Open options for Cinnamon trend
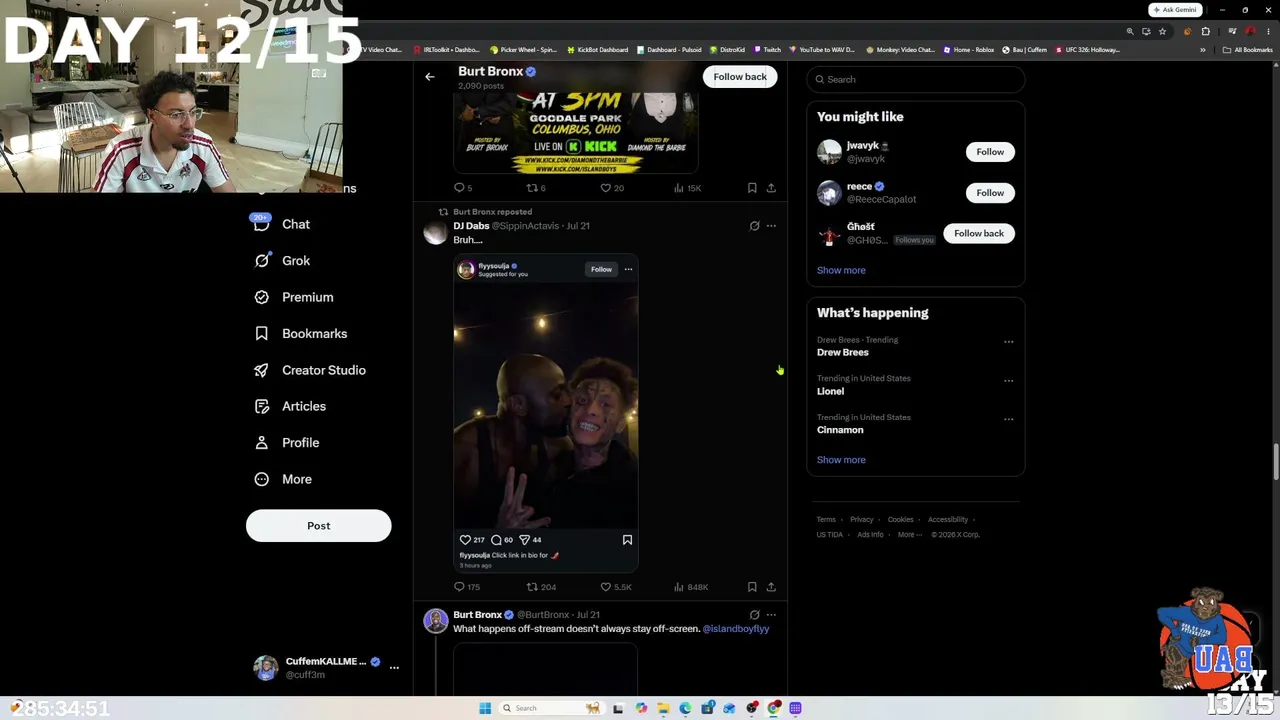The image size is (1280, 720). tap(1008, 420)
